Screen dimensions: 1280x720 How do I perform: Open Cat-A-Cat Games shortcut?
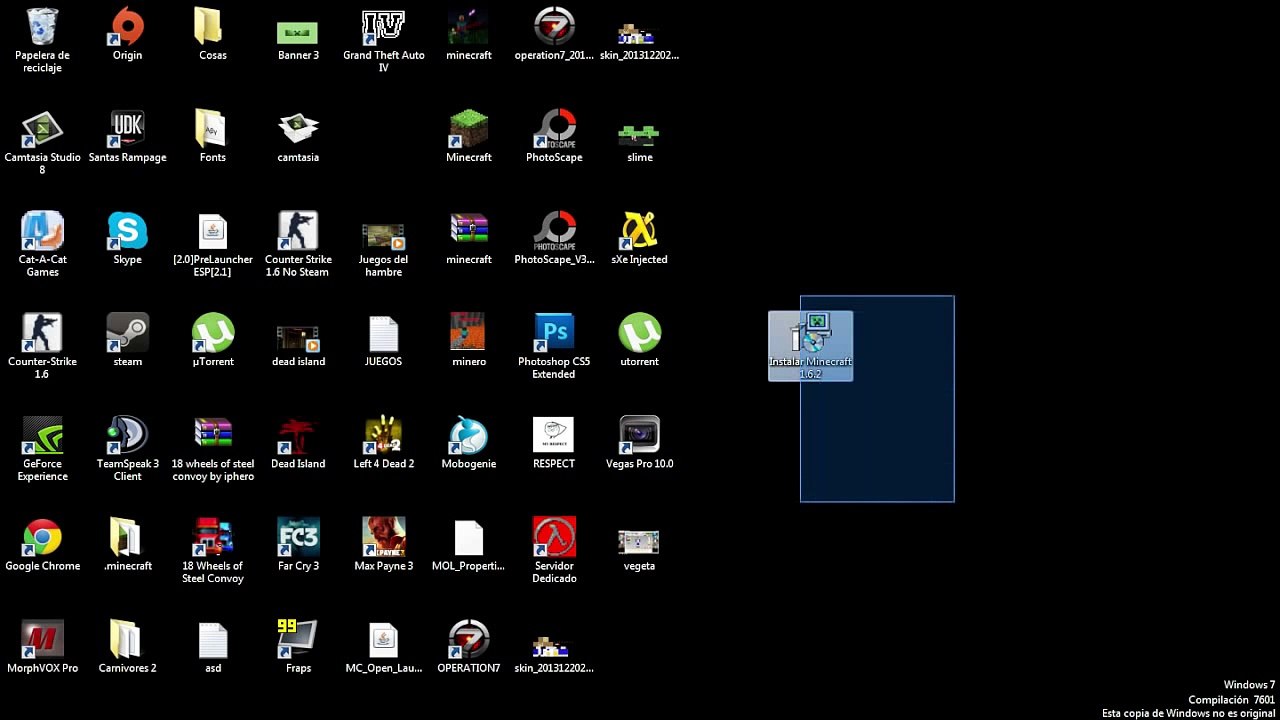coord(42,245)
